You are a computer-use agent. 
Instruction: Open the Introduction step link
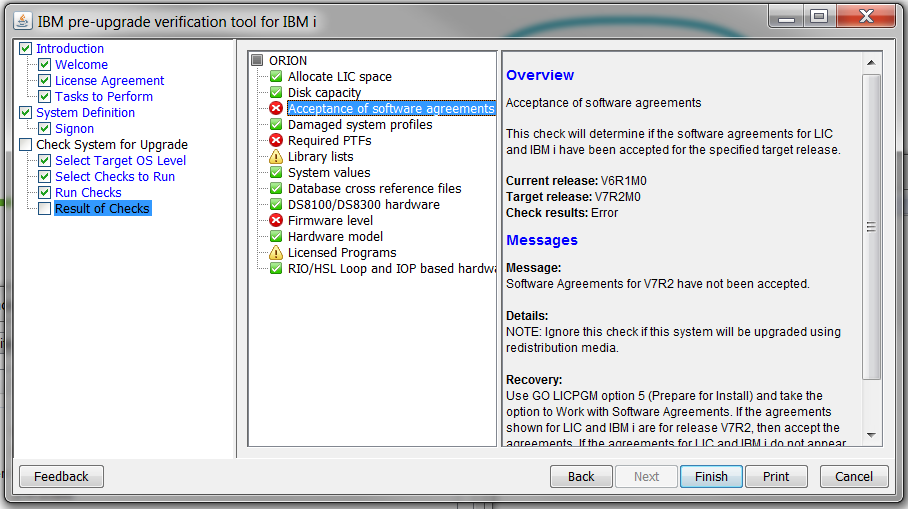pos(70,49)
